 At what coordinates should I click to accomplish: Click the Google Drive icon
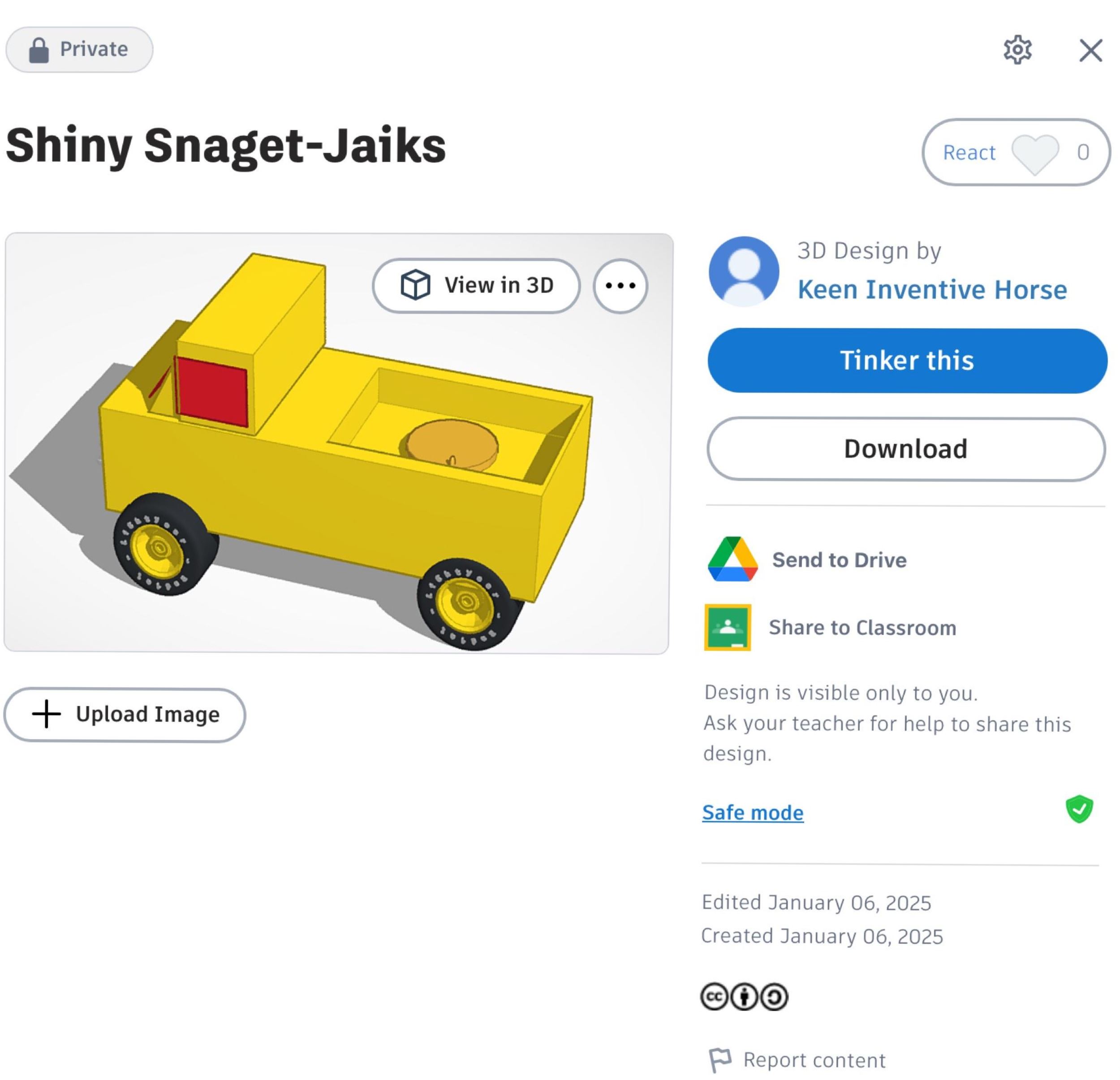[732, 559]
